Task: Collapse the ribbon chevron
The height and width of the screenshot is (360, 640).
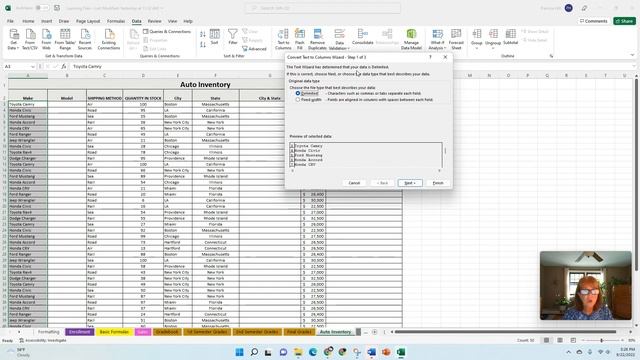Action: pos(632,56)
